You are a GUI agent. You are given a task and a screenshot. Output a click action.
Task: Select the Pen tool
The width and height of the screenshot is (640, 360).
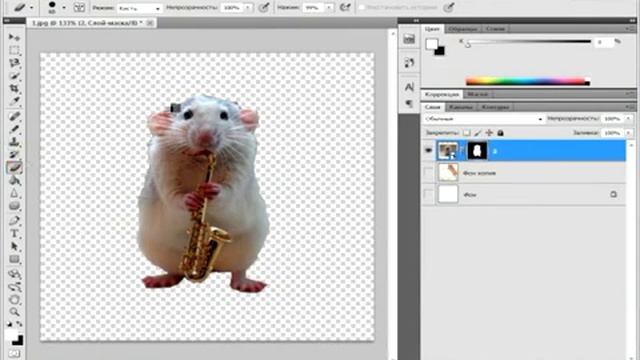click(x=14, y=221)
